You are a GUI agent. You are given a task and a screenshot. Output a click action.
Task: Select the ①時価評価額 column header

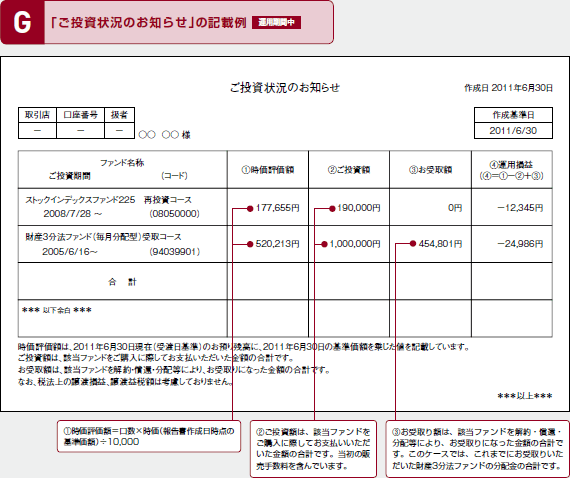[x=268, y=170]
